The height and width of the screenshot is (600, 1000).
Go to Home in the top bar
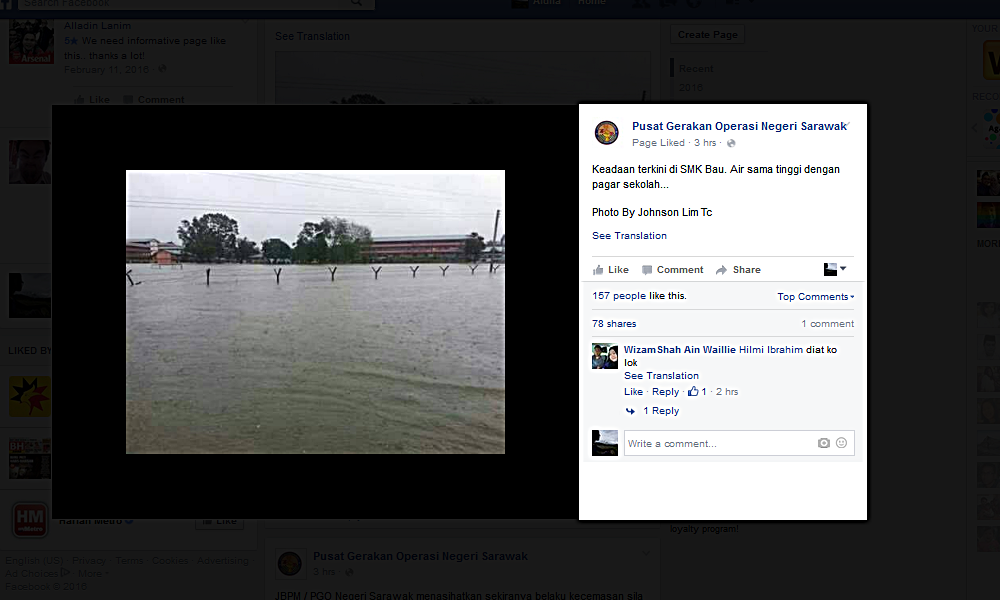(592, 3)
